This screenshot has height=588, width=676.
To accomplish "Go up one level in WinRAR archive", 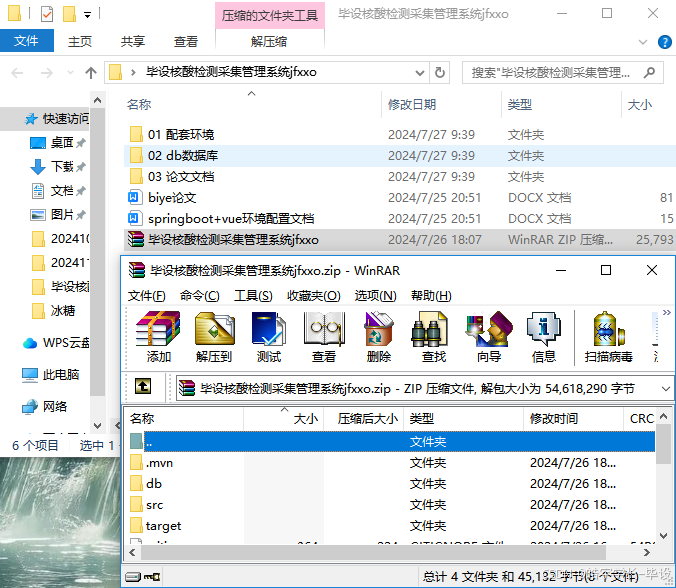I will pos(143,386).
